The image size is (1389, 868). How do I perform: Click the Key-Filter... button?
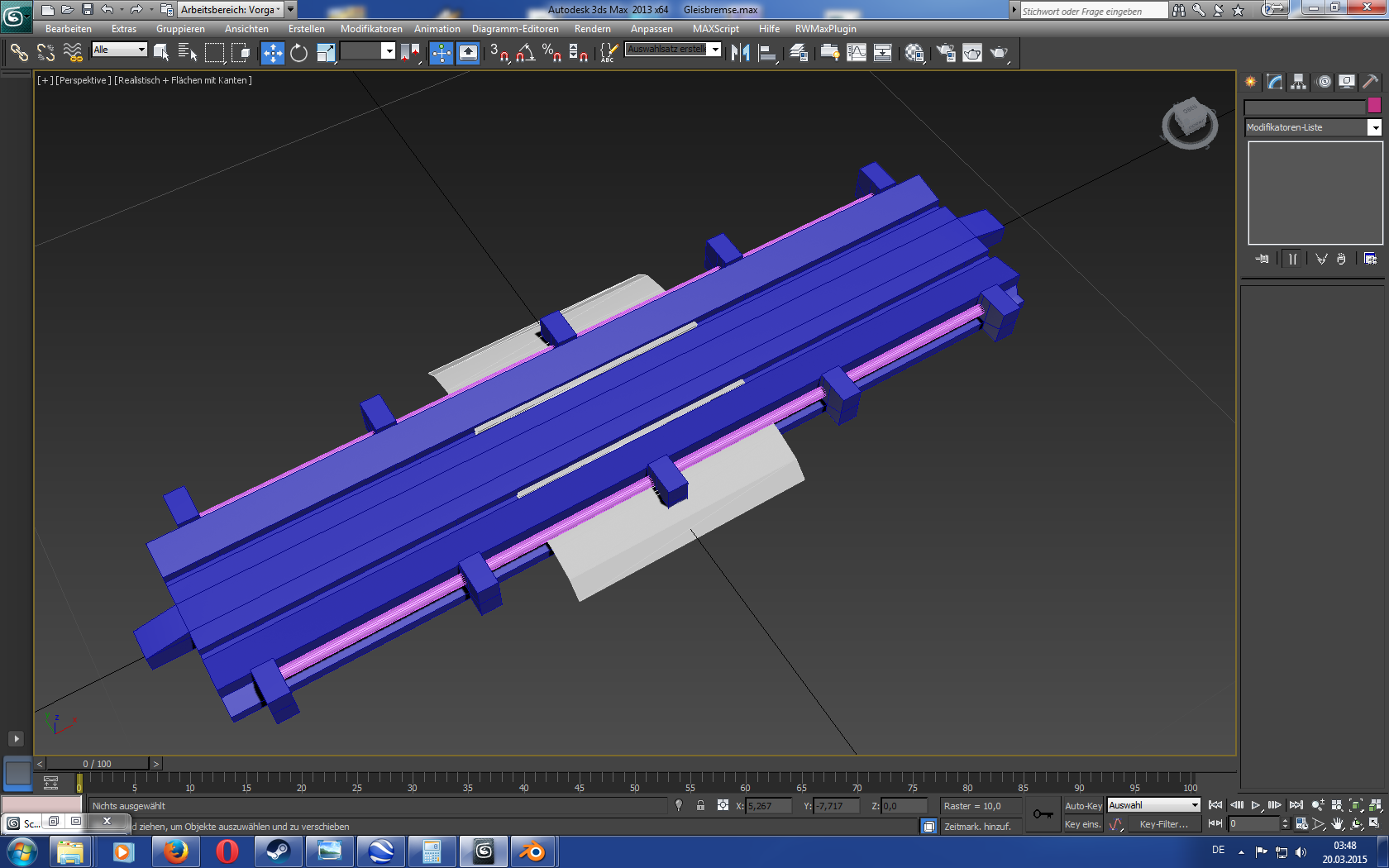pyautogui.click(x=1163, y=824)
